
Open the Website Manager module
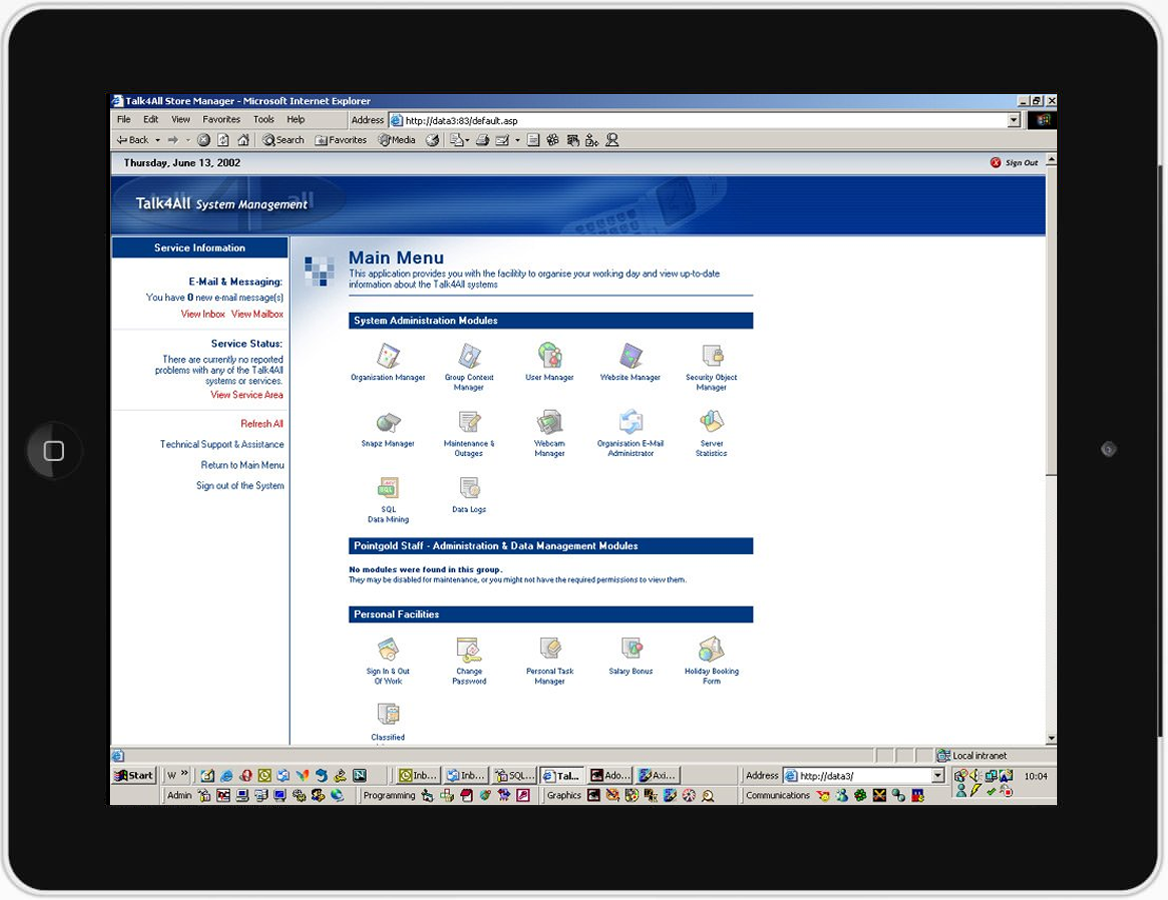point(630,363)
